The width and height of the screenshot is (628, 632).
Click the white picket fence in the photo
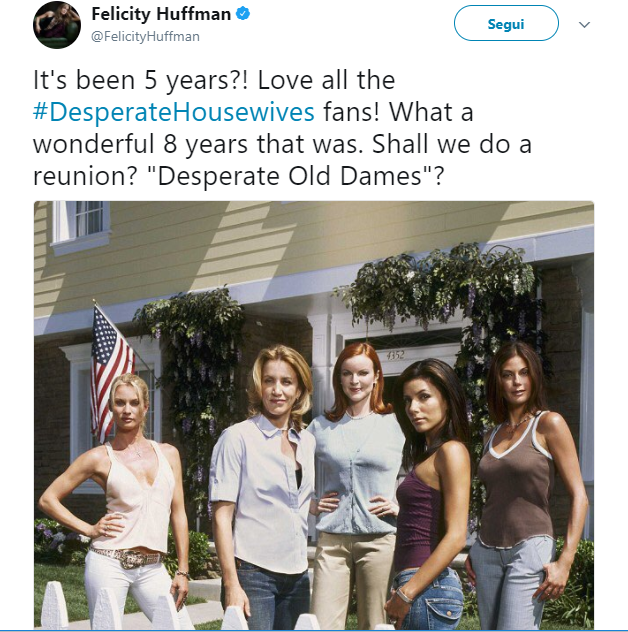coord(161,611)
